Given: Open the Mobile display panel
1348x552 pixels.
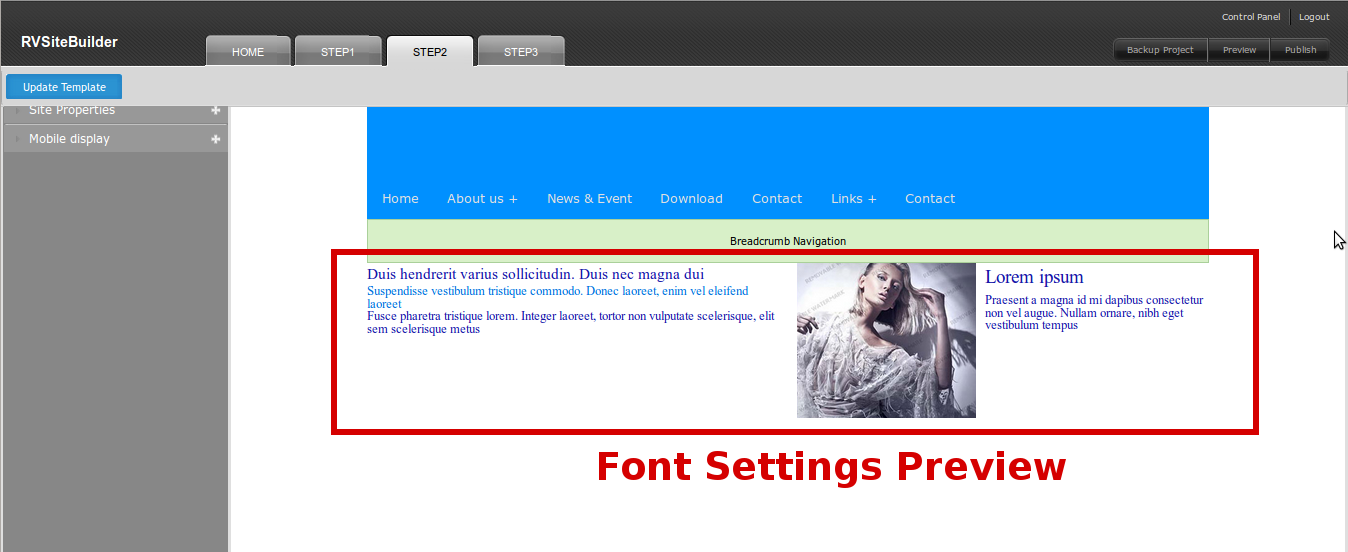Looking at the screenshot, I should tap(70, 139).
